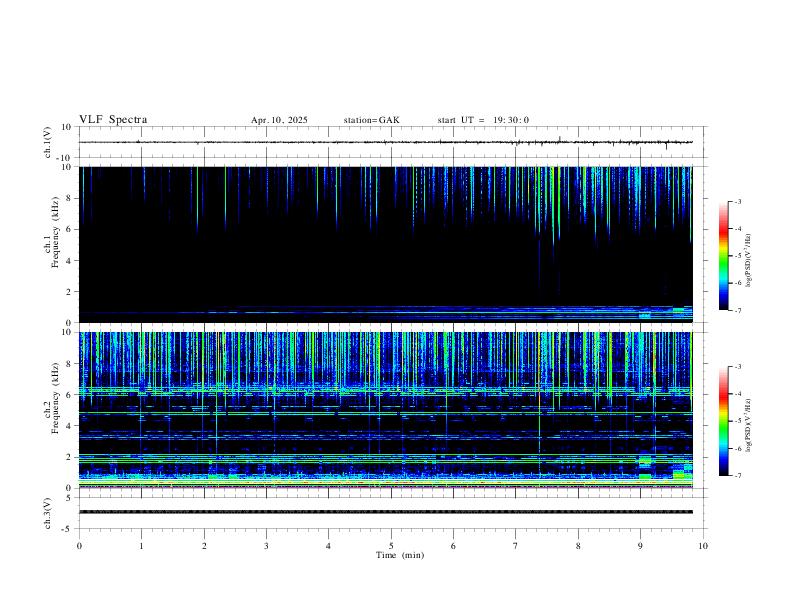The height and width of the screenshot is (612, 792).
Task: Click the time axis tick label "7"
Action: click(516, 546)
